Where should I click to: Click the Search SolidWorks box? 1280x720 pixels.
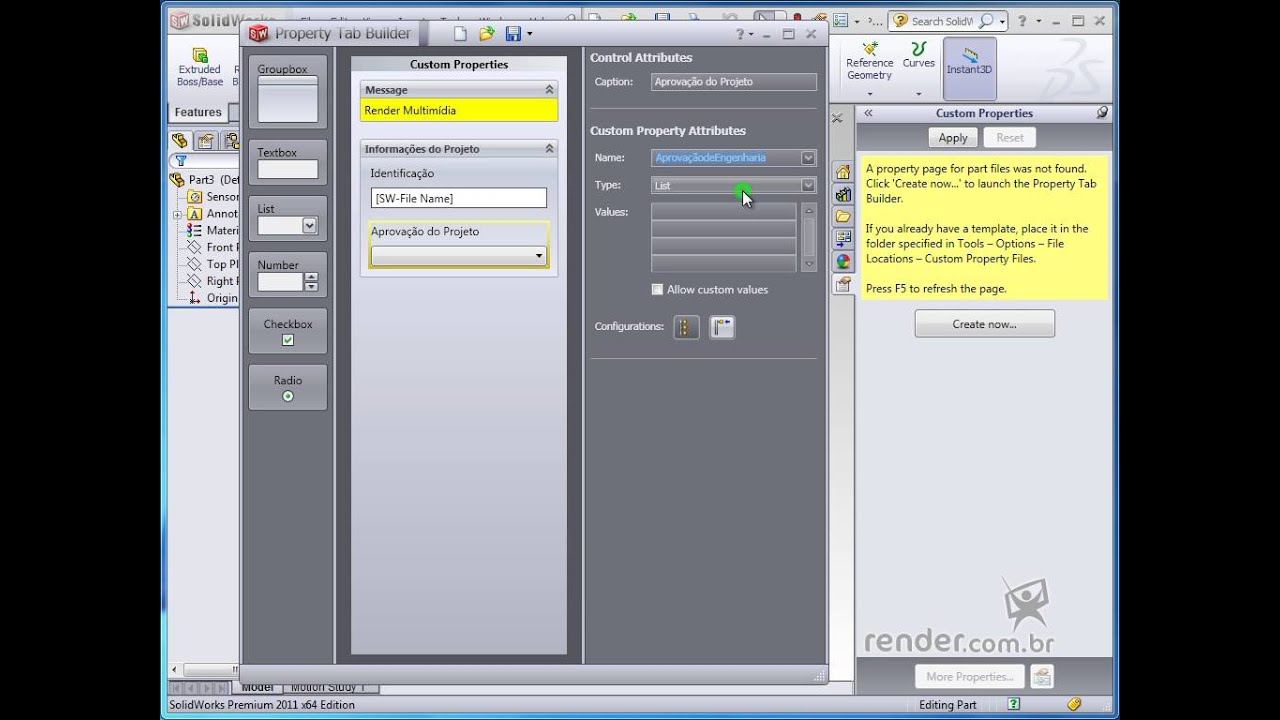pyautogui.click(x=942, y=21)
